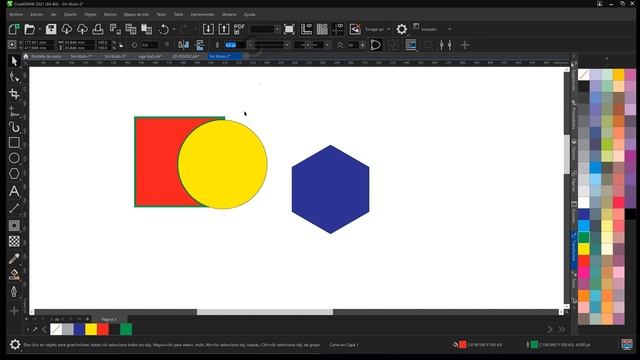Viewport: 640px width, 360px height.
Task: Open the Ayuda menu
Action: point(249,14)
